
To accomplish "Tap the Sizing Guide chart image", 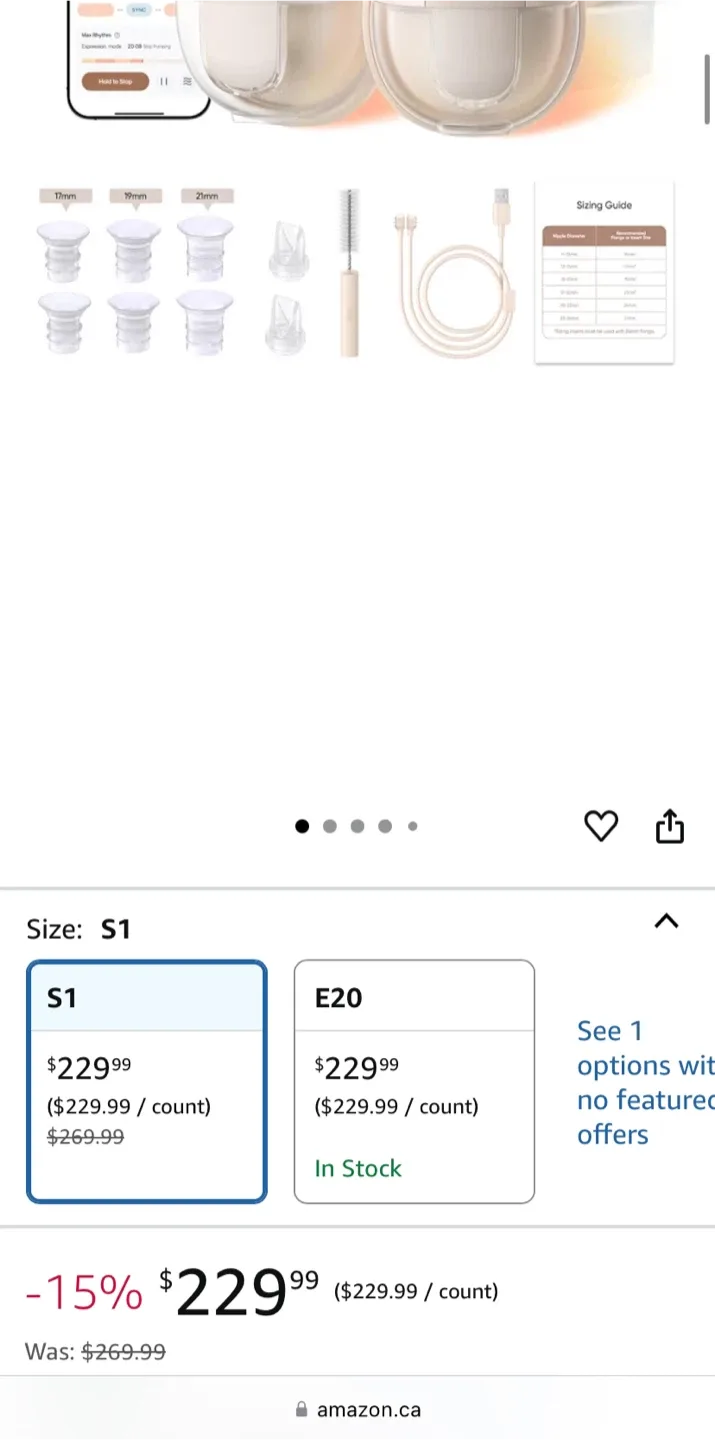I will (x=604, y=272).
